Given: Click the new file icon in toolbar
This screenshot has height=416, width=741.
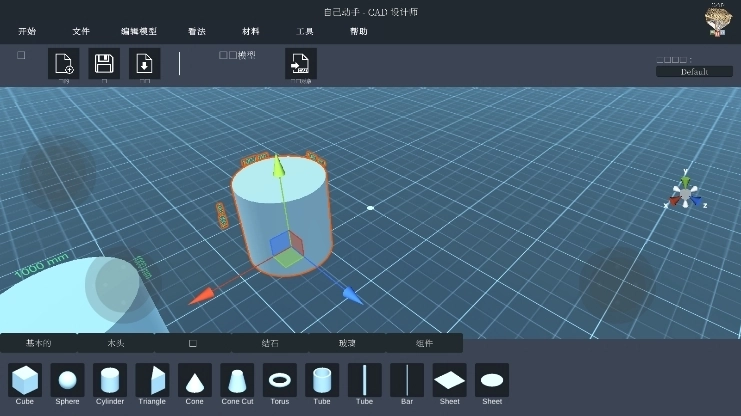Looking at the screenshot, I should (64, 64).
